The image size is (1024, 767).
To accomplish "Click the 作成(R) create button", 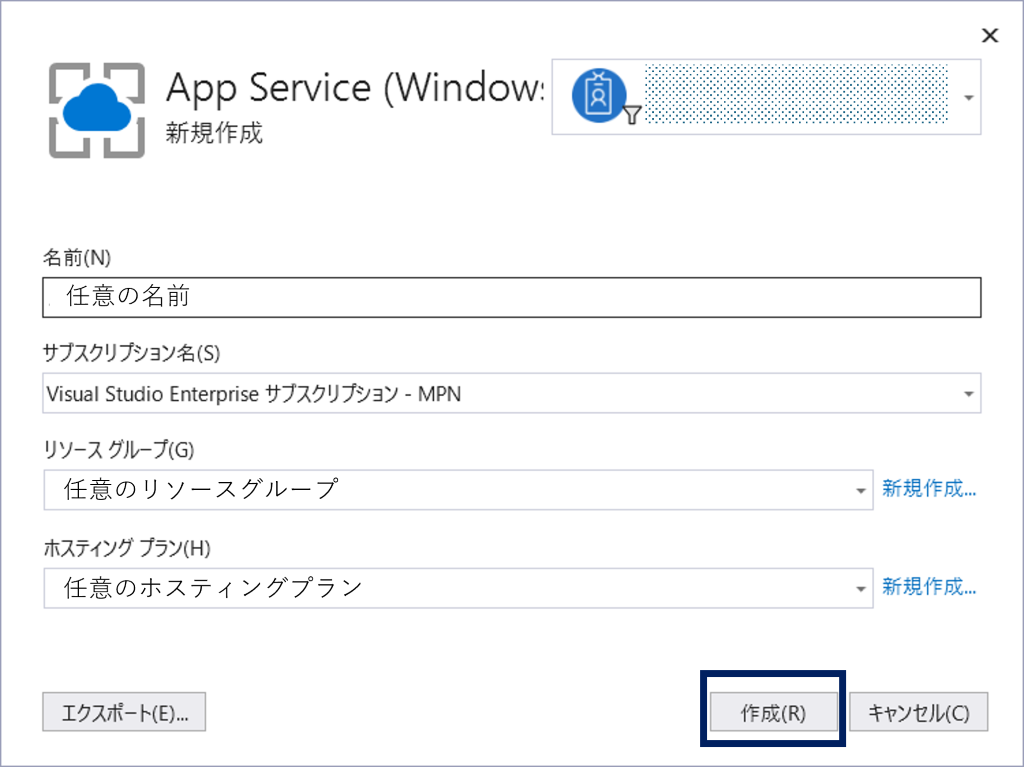I will [x=773, y=712].
